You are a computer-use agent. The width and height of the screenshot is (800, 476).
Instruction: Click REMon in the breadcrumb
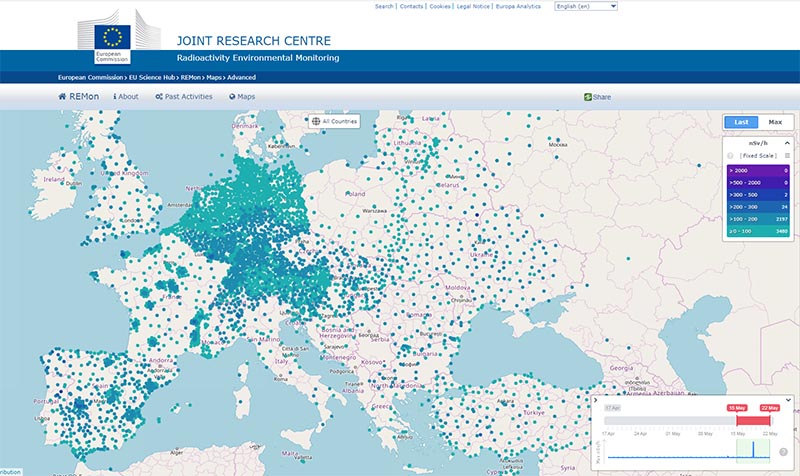click(191, 78)
